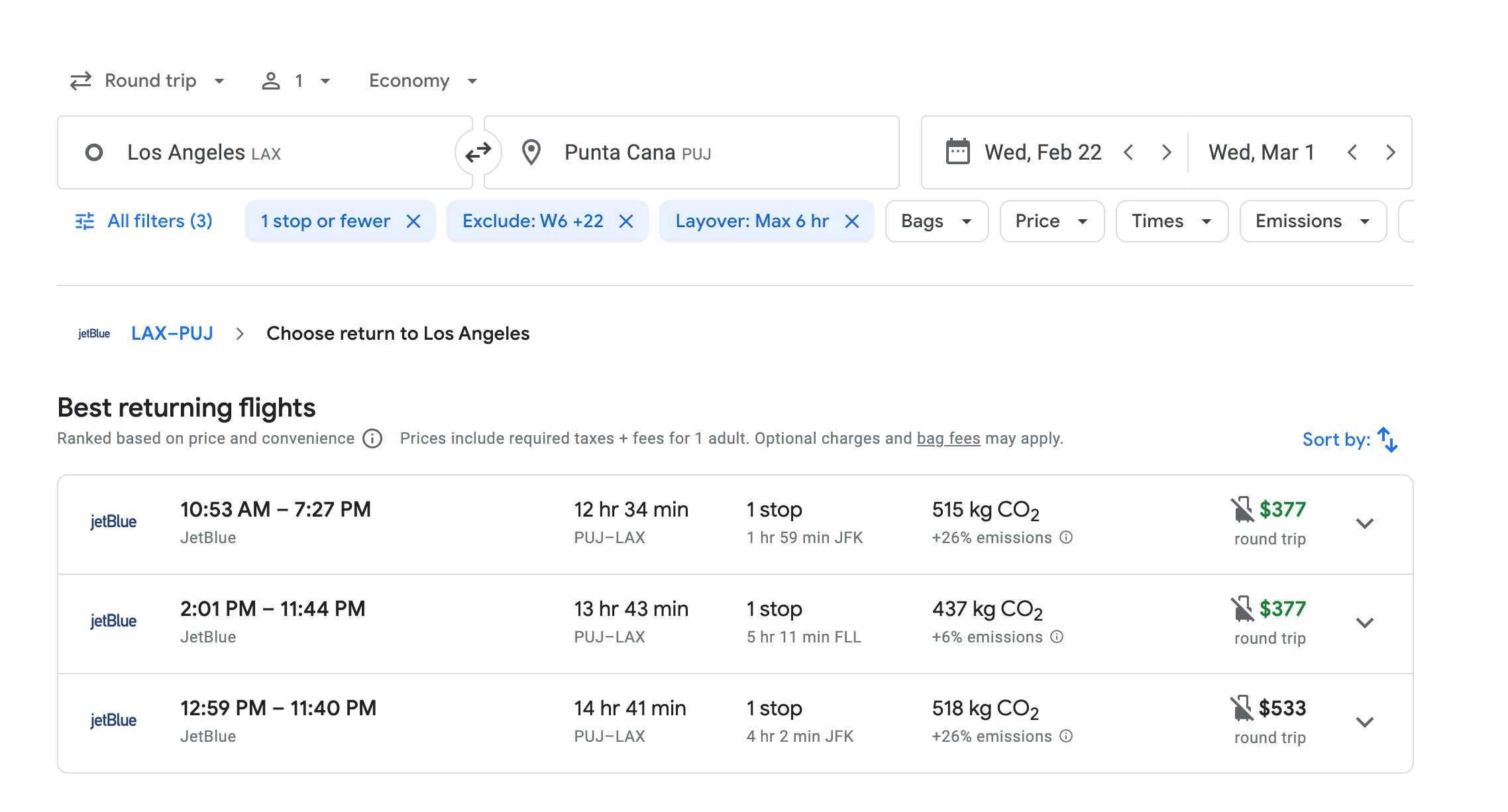
Task: Click the Sort by arrows icon
Action: pyautogui.click(x=1387, y=440)
